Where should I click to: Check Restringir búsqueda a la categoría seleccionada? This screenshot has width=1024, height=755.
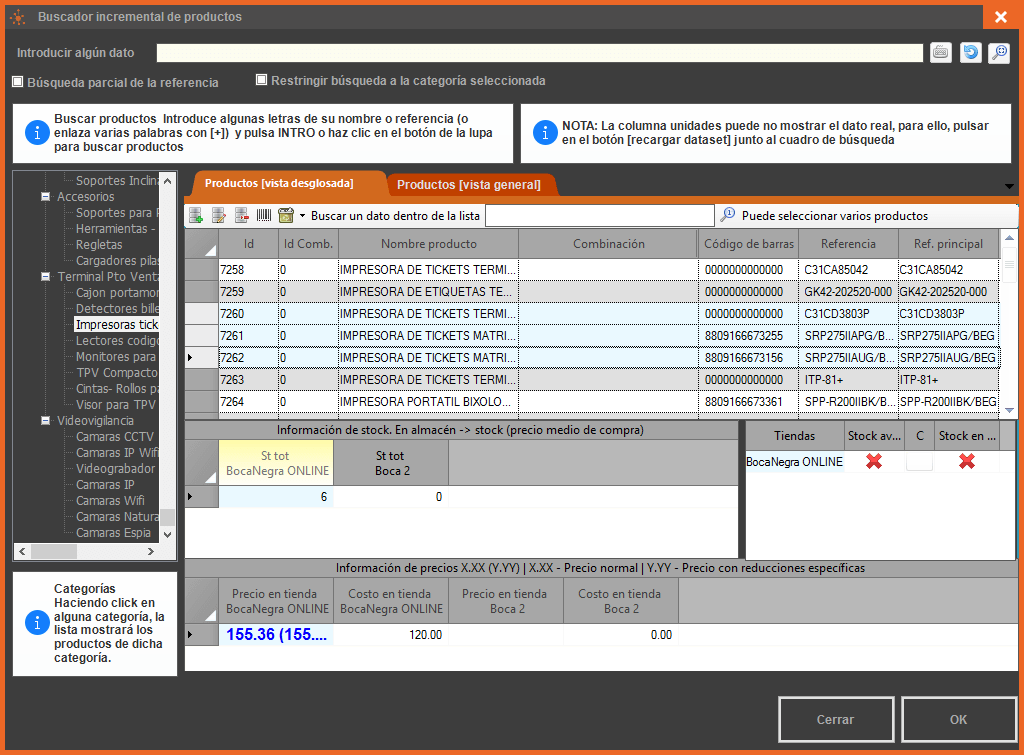click(262, 80)
